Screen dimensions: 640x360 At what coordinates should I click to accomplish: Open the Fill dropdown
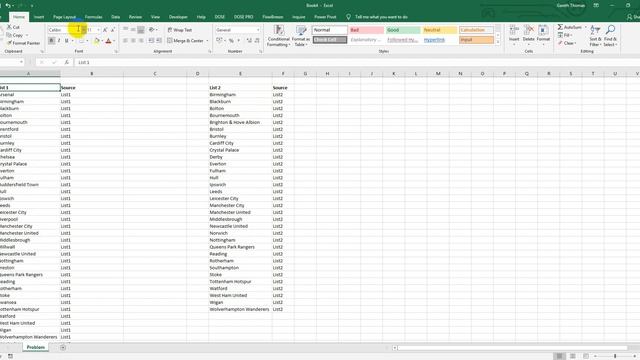tap(565, 35)
